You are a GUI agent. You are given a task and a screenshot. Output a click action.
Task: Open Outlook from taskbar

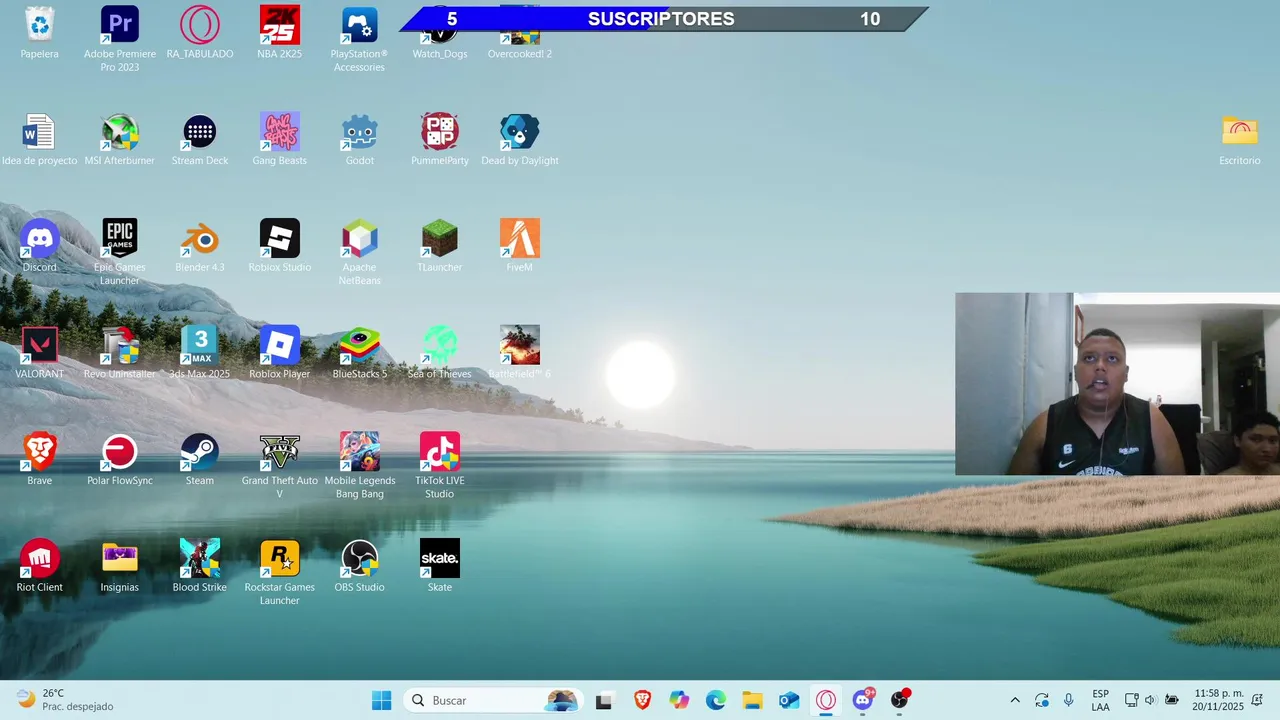(789, 700)
